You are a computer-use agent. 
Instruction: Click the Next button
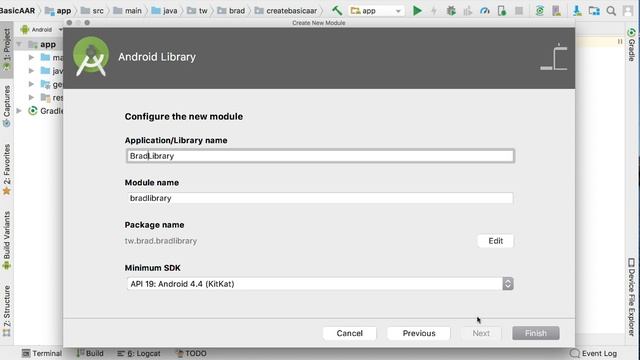tap(481, 333)
